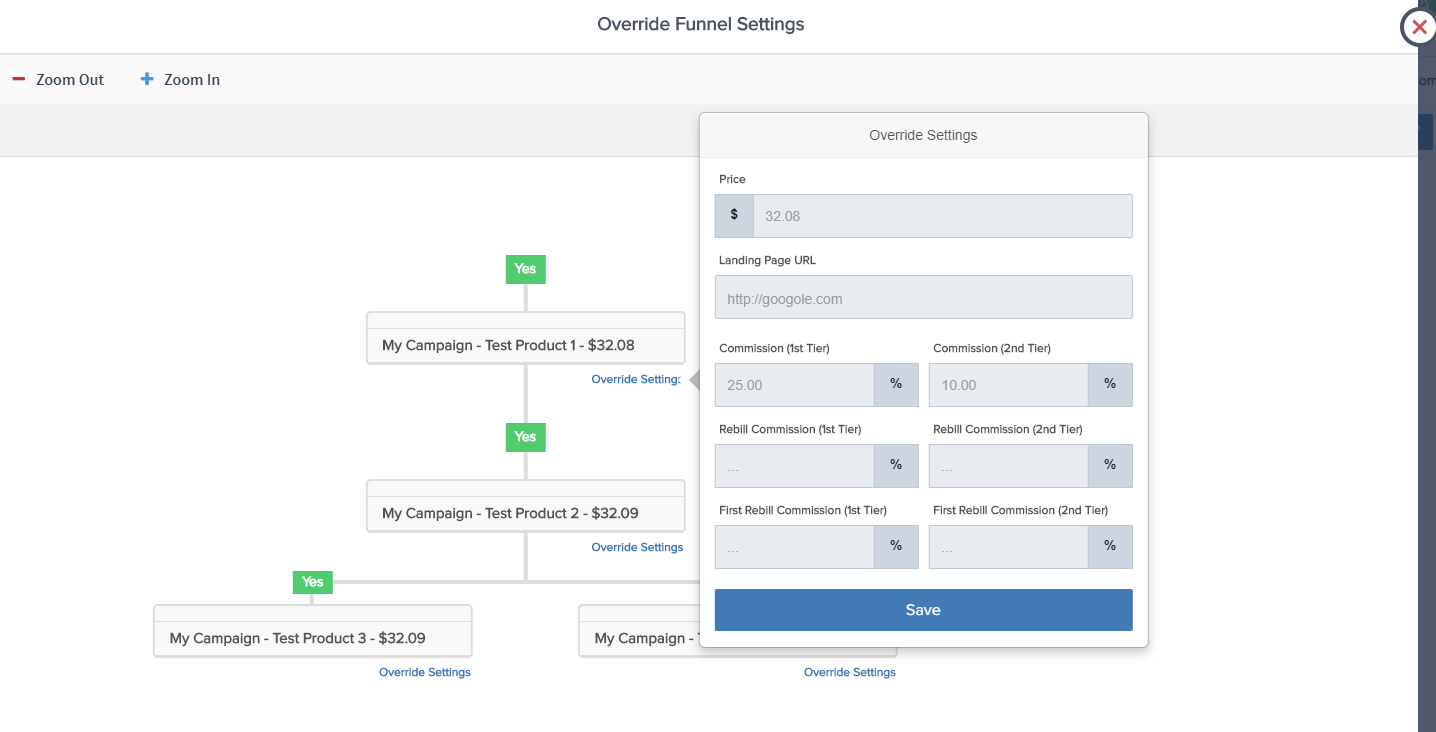1436x732 pixels.
Task: Open Override Settings for Test Product 3
Action: 424,673
